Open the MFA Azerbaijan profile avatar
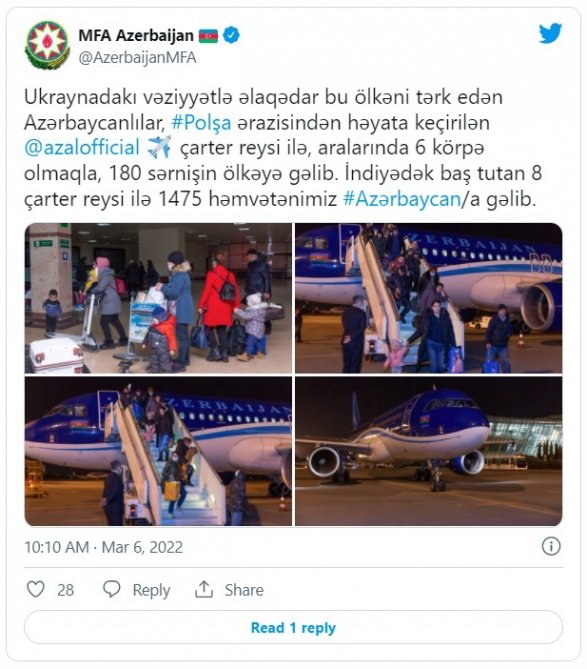Image resolution: width=587 pixels, height=669 pixels. pos(47,45)
